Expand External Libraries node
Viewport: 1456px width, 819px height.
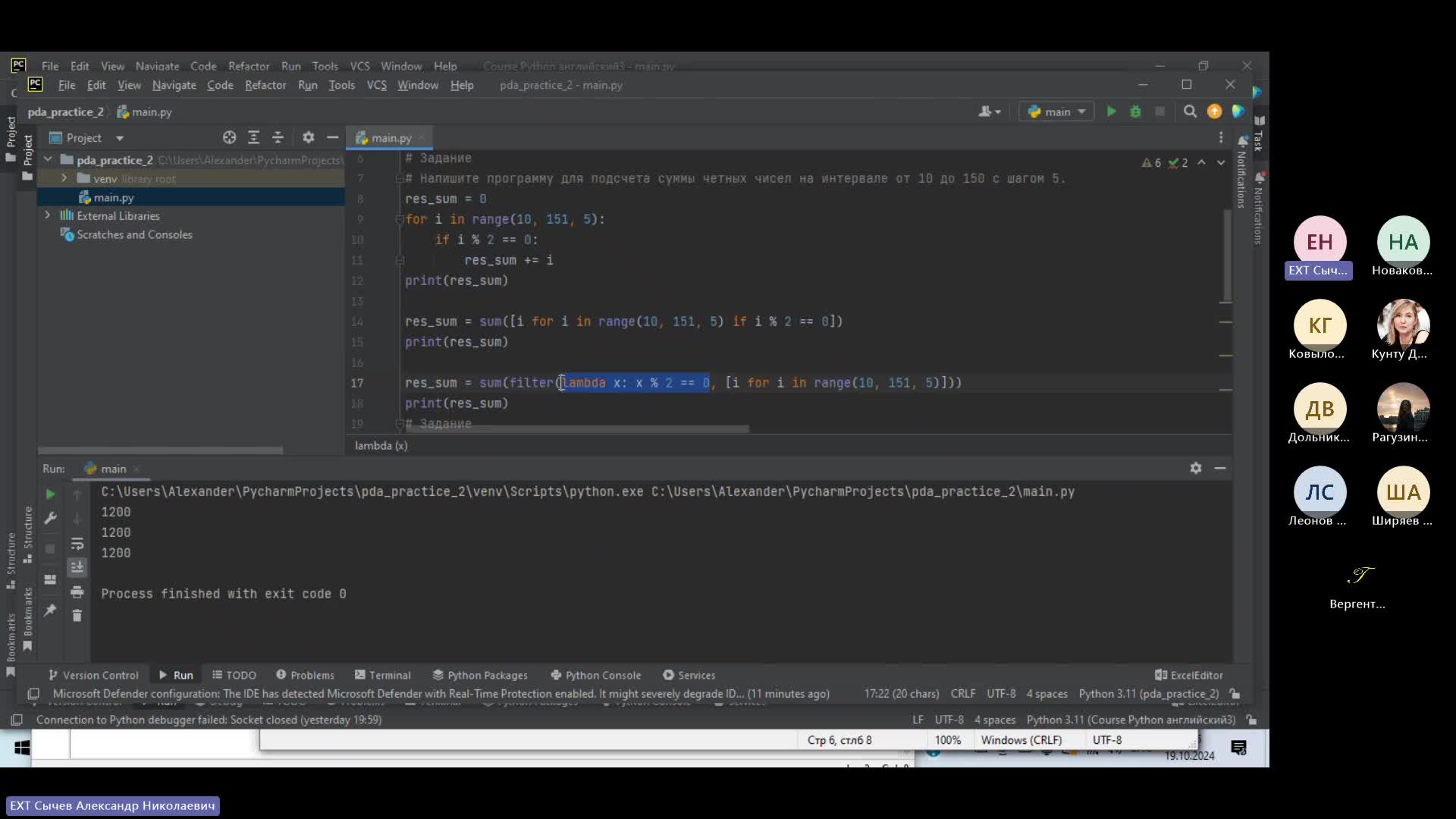click(x=48, y=215)
